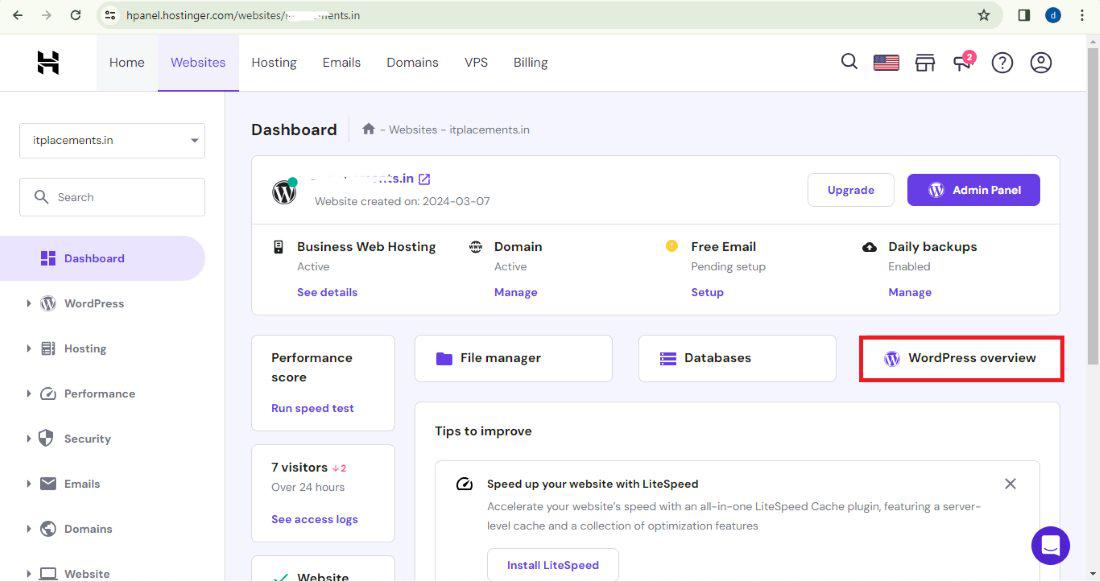Click the Upgrade button

(x=850, y=190)
